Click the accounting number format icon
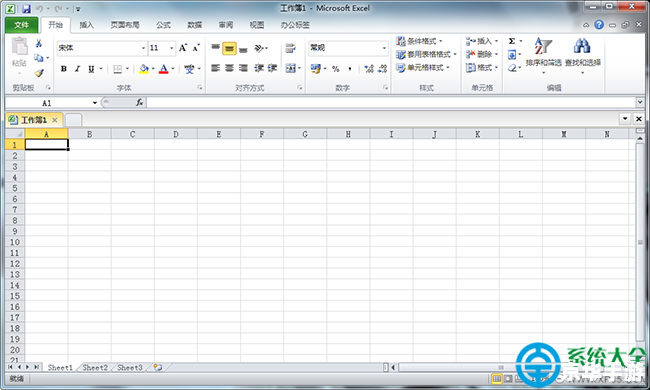 click(x=316, y=68)
